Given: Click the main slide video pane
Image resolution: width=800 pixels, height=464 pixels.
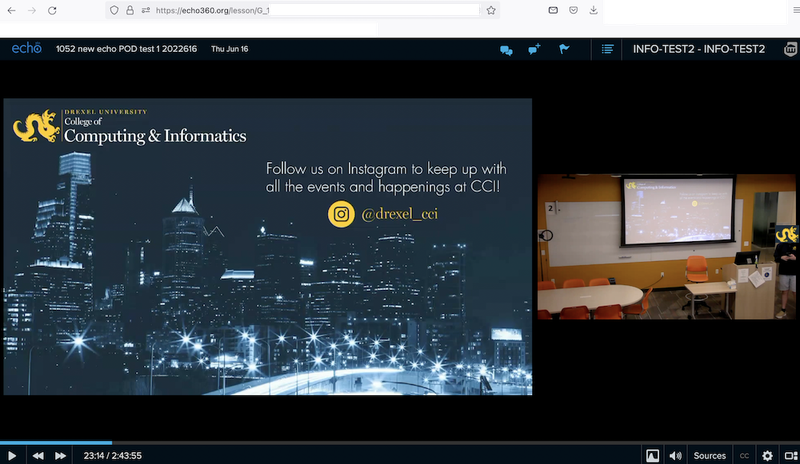Looking at the screenshot, I should [x=268, y=247].
